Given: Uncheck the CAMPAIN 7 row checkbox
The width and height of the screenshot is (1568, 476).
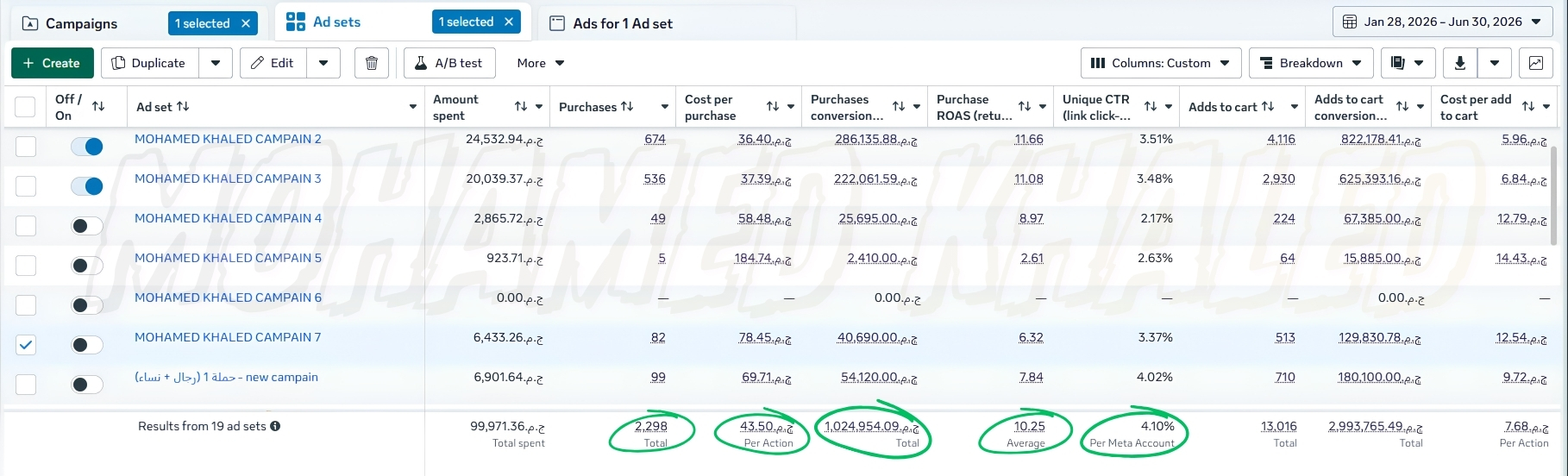Looking at the screenshot, I should (26, 345).
